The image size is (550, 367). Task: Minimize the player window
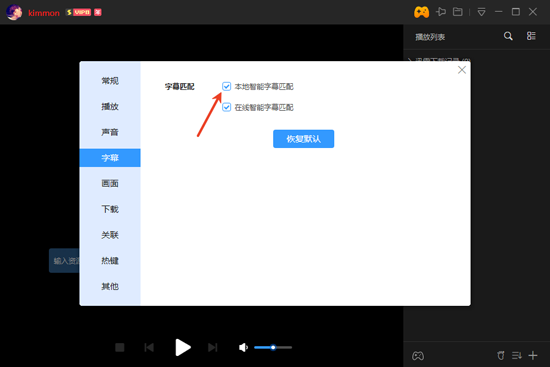point(498,12)
